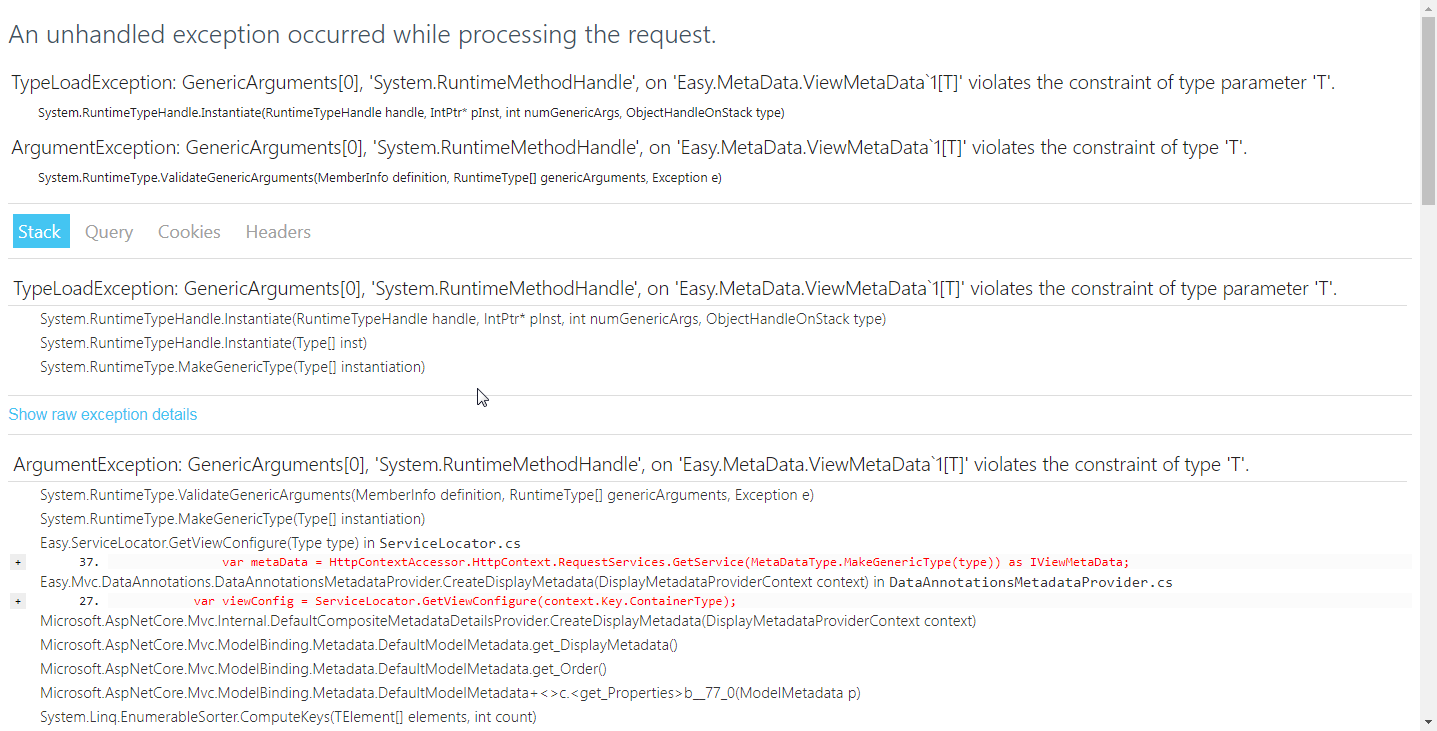This screenshot has width=1437, height=731.
Task: Select the Stack tab
Action: [40, 231]
